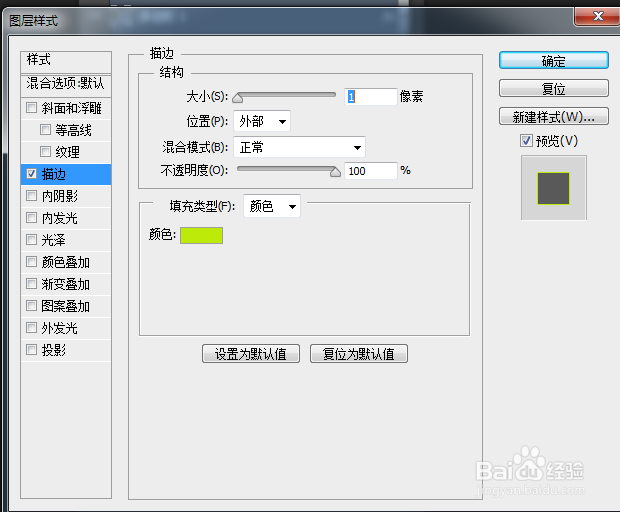Screen dimensions: 620x512
Task: Select the 样式 list header
Action: click(66, 62)
